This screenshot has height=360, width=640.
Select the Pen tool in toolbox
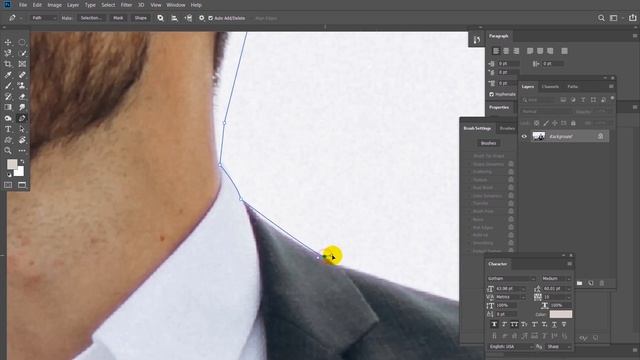click(22, 118)
